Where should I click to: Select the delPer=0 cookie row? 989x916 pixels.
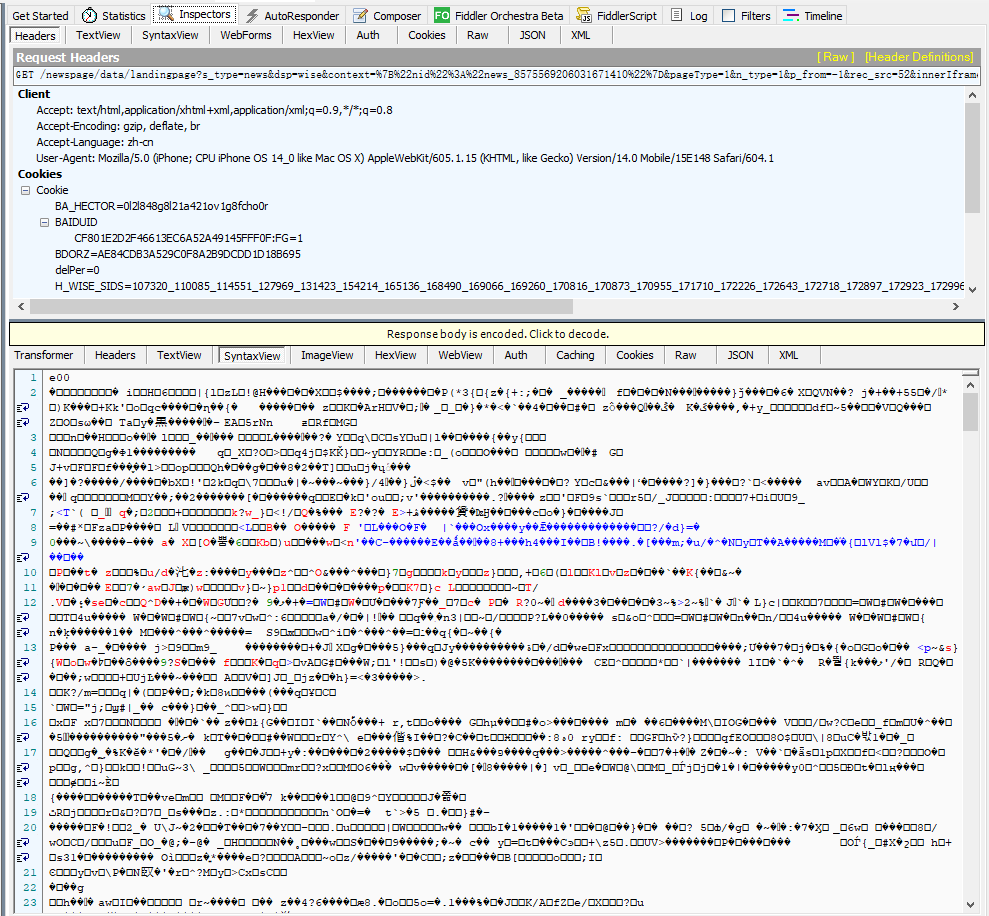[x=77, y=270]
